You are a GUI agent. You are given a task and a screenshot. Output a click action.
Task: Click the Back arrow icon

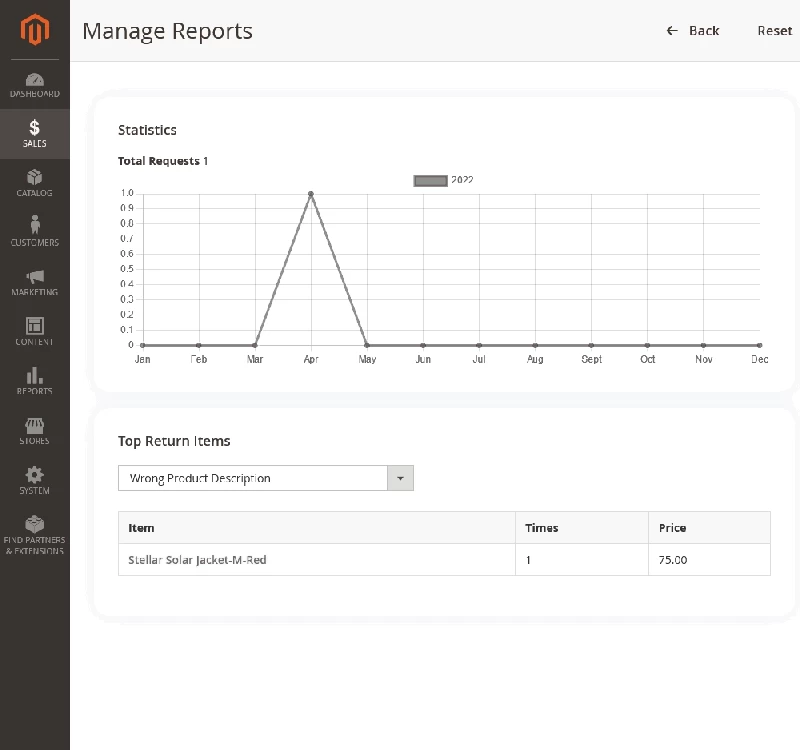click(672, 31)
